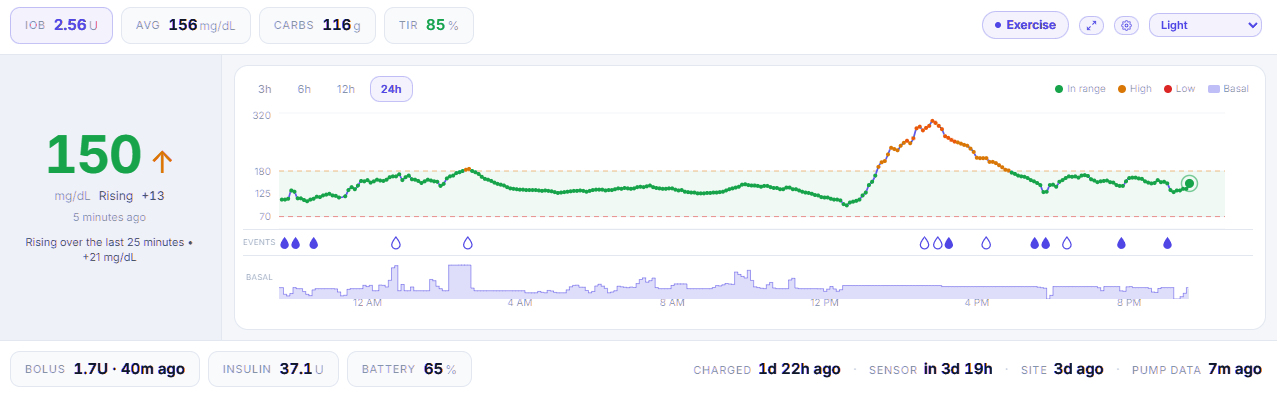Click the 'Rising +13' trend text

click(132, 196)
